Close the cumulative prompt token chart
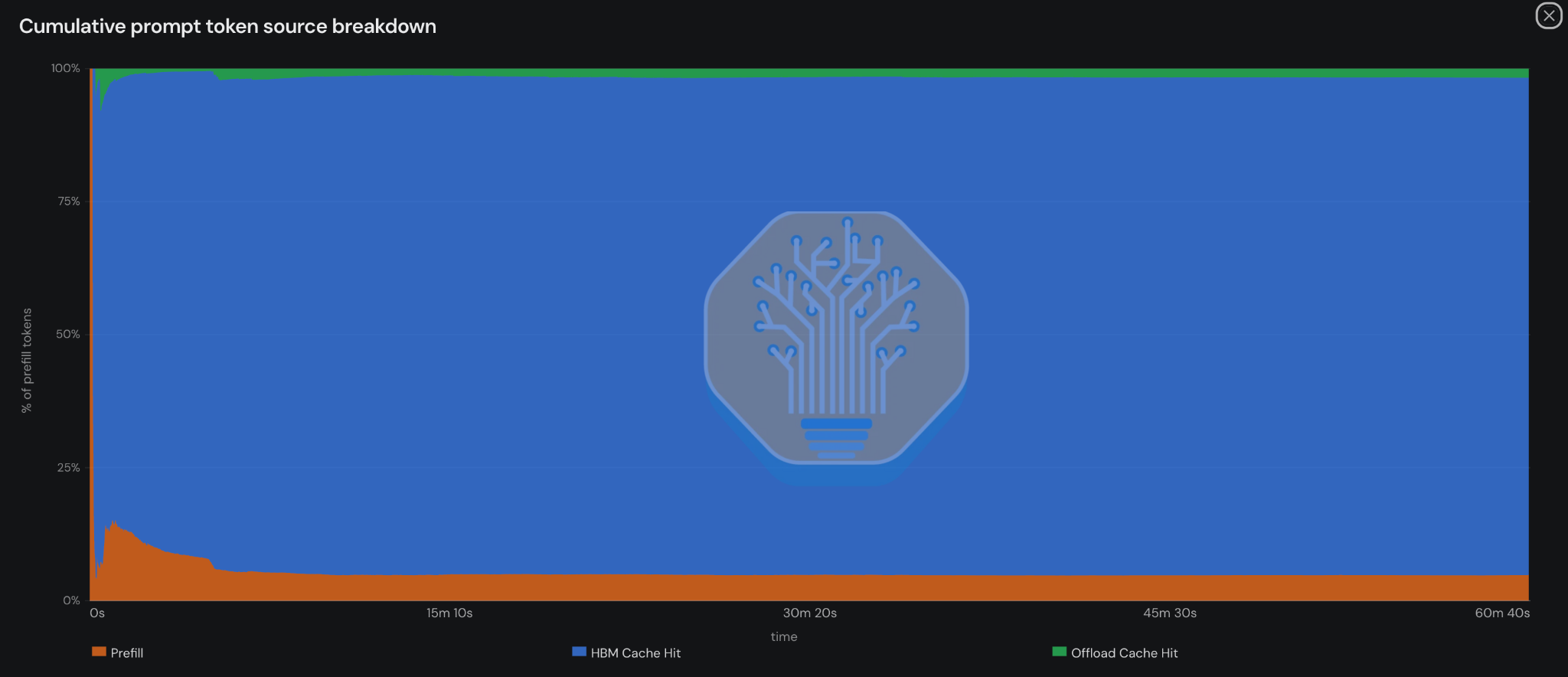Image resolution: width=1568 pixels, height=677 pixels. pos(1549,15)
